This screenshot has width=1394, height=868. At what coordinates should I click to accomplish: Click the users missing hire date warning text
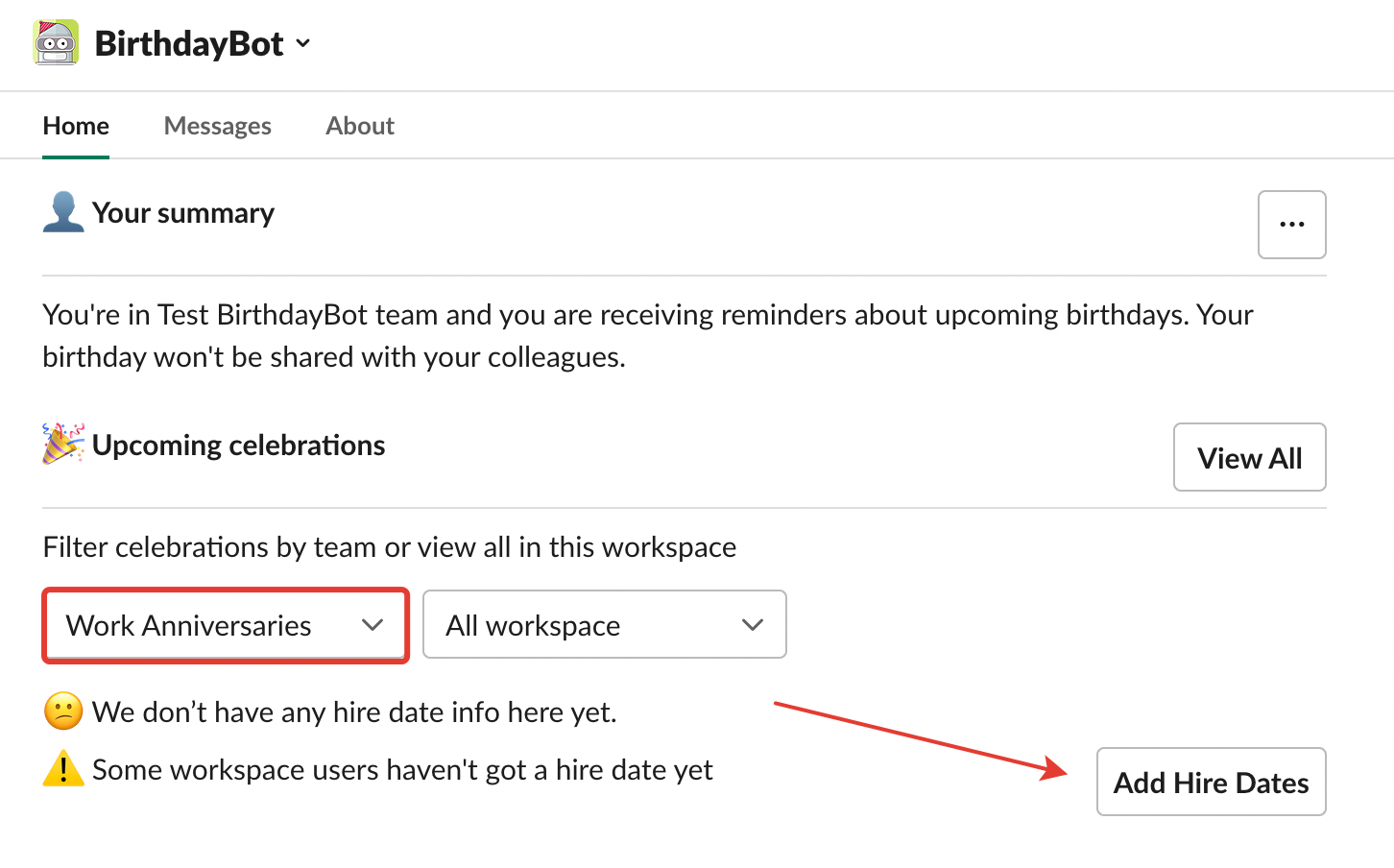coord(402,770)
